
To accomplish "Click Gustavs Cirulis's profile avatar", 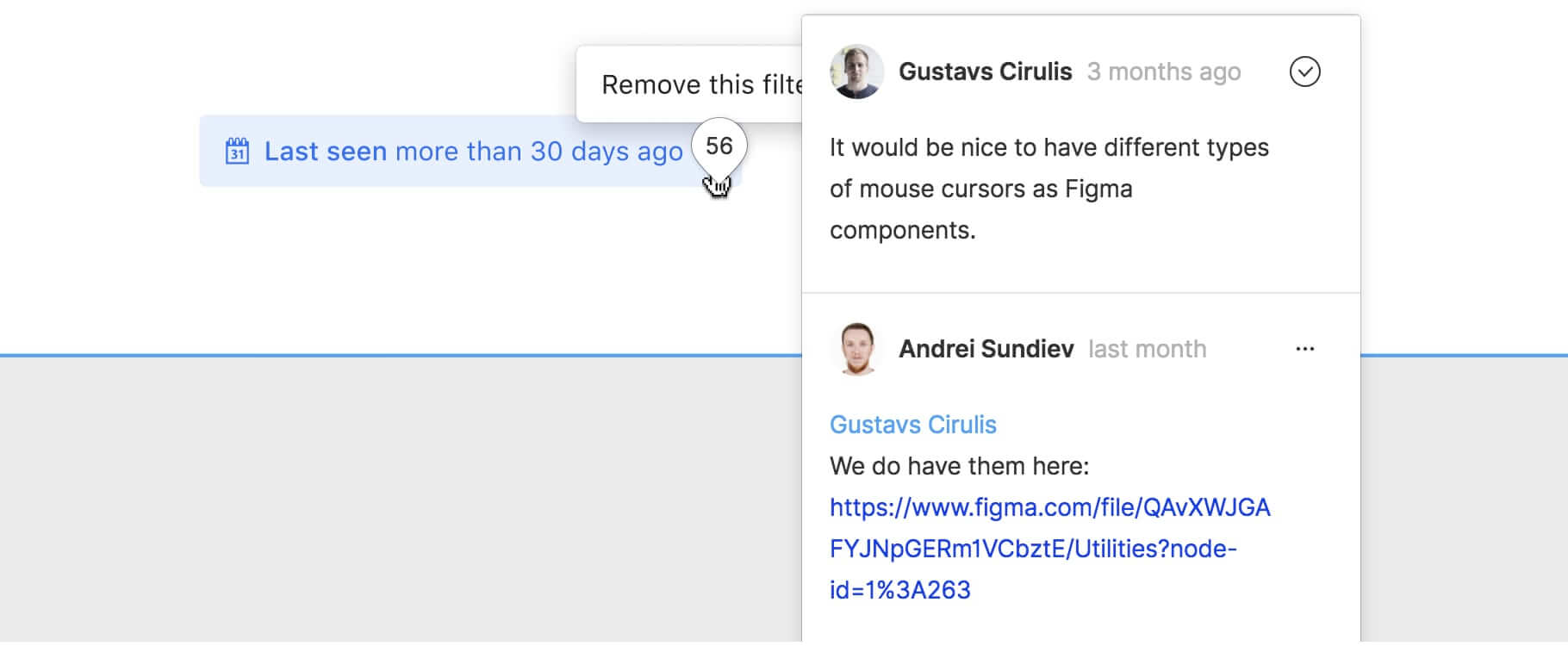I will [856, 71].
